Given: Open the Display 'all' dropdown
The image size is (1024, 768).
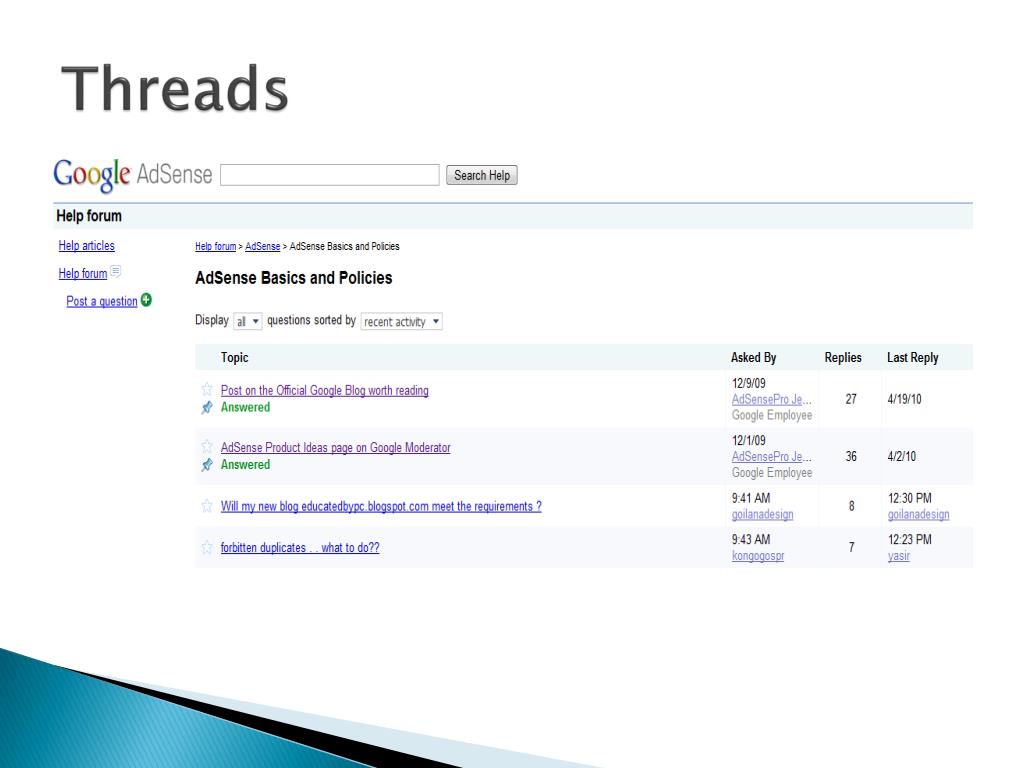Looking at the screenshot, I should (x=248, y=321).
